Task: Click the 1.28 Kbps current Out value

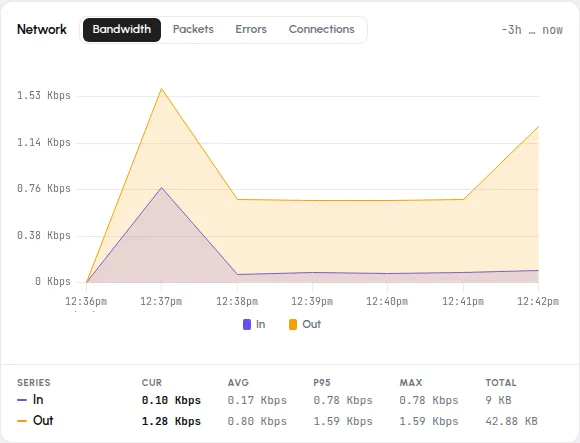Action: [171, 421]
